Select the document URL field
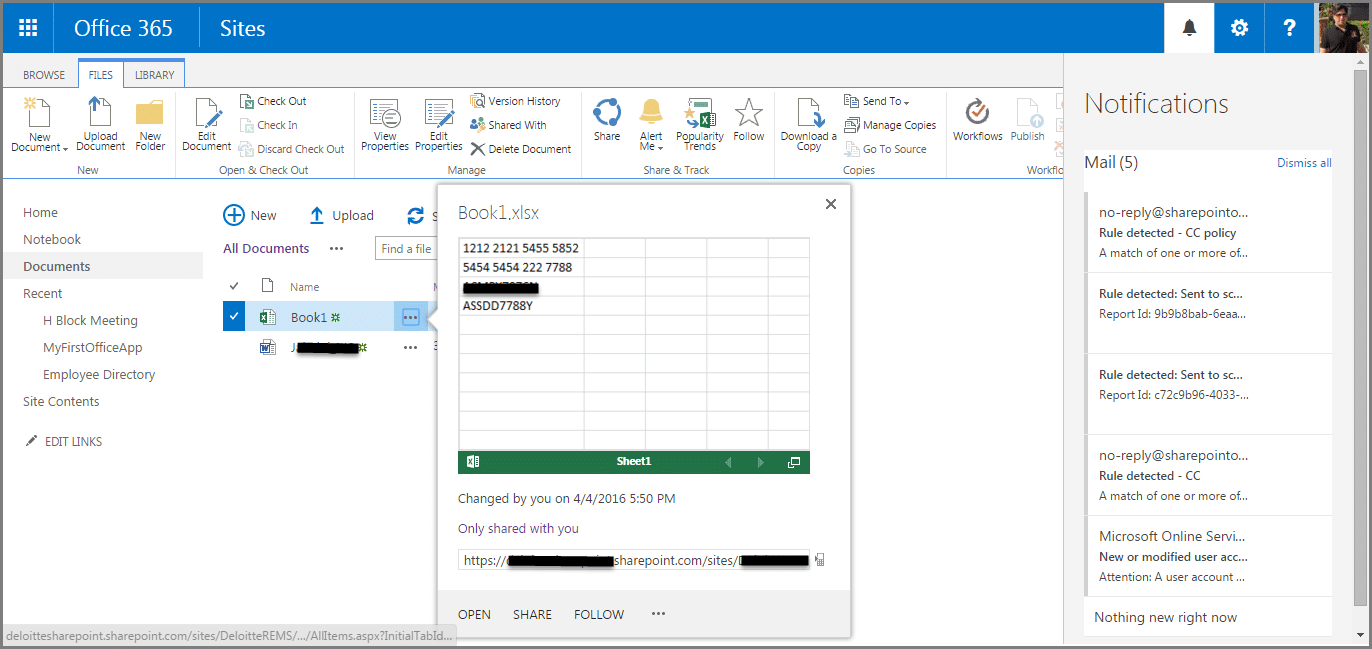Image resolution: width=1372 pixels, height=649 pixels. point(634,560)
